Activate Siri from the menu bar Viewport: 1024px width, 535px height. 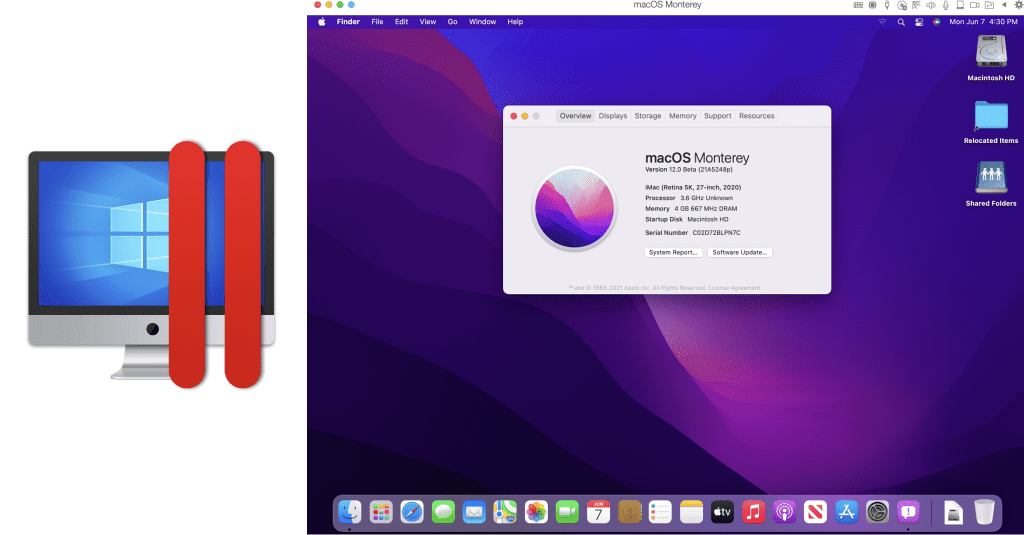[936, 22]
